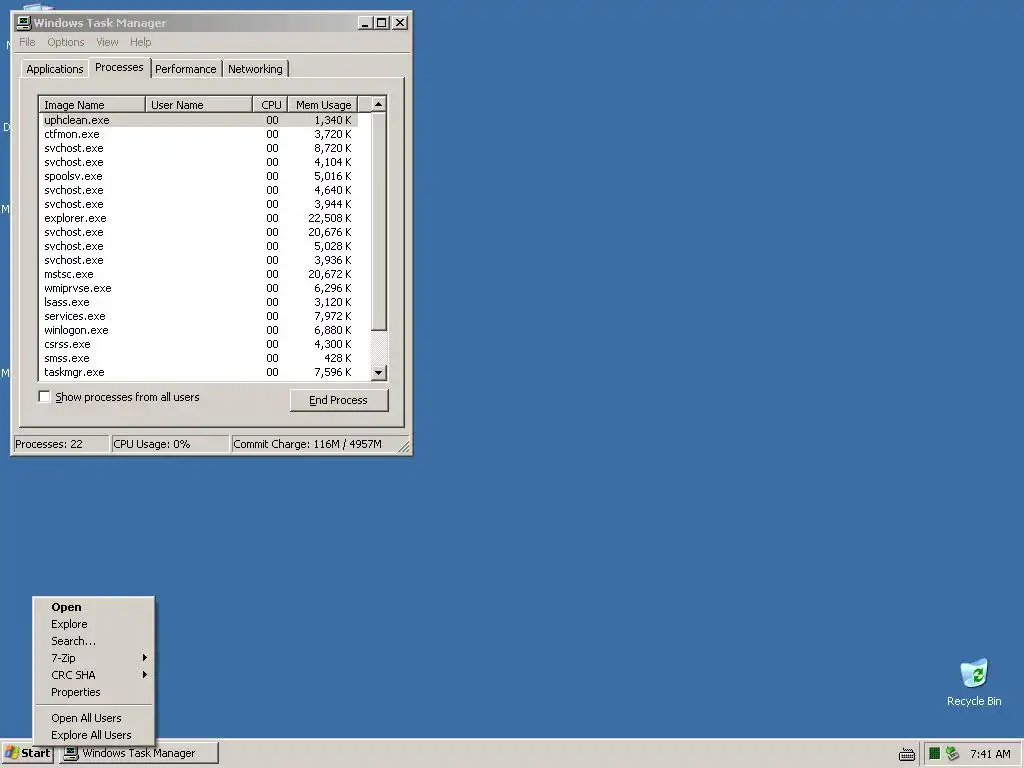Select the services.exe process
Image resolution: width=1024 pixels, height=768 pixels.
tap(199, 316)
